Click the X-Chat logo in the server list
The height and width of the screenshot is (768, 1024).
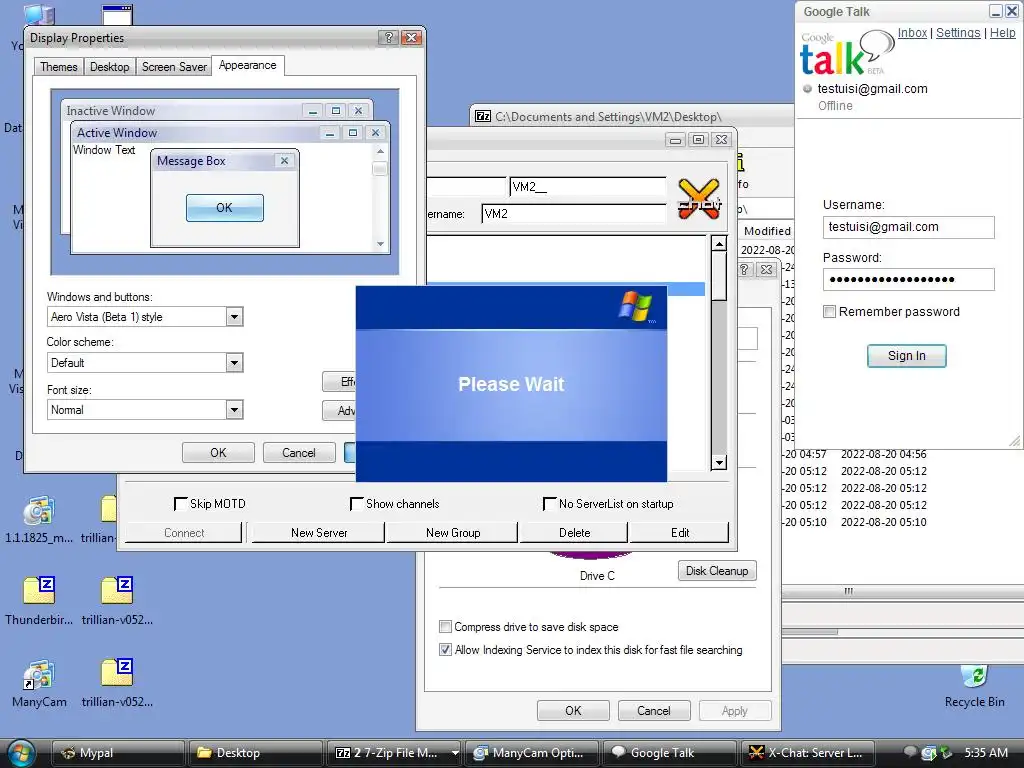click(699, 199)
